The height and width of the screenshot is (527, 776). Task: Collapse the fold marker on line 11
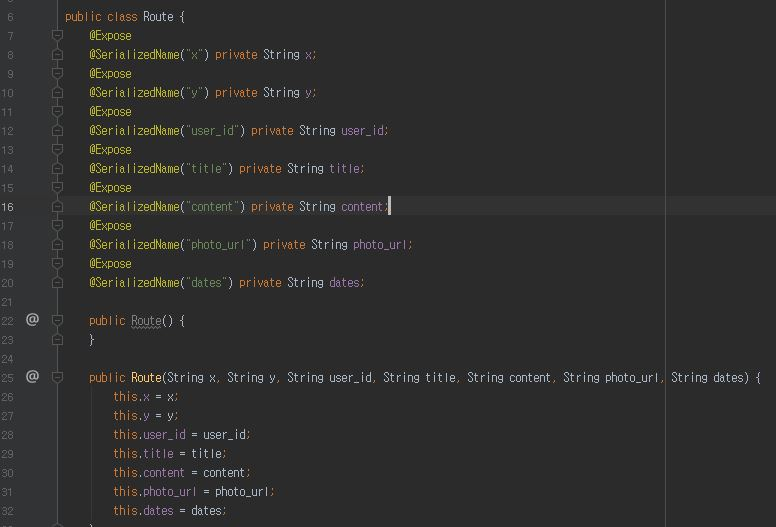[x=57, y=111]
